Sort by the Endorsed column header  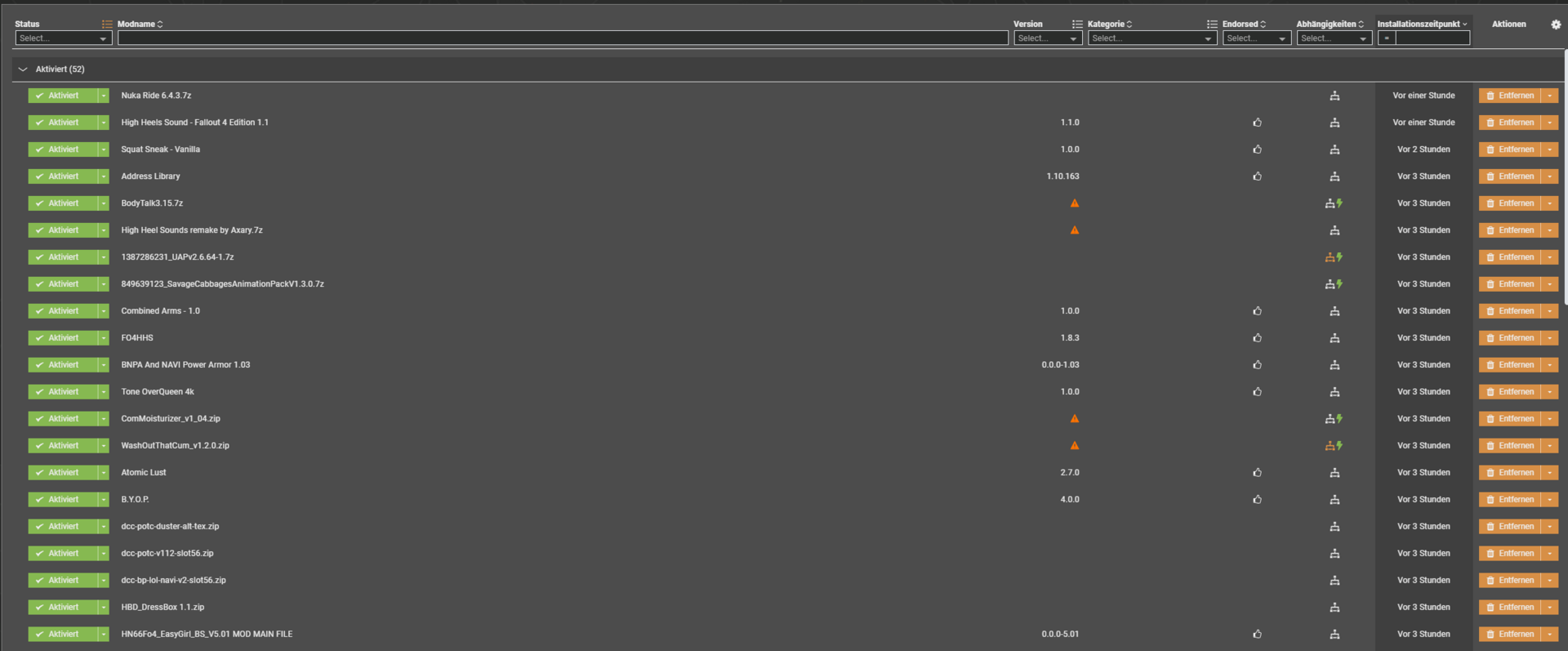(x=1244, y=25)
